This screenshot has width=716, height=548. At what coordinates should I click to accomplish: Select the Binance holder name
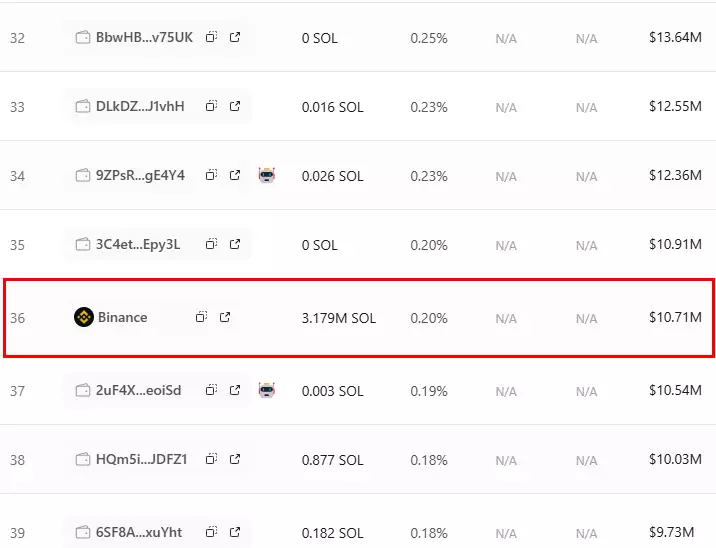pyautogui.click(x=122, y=317)
